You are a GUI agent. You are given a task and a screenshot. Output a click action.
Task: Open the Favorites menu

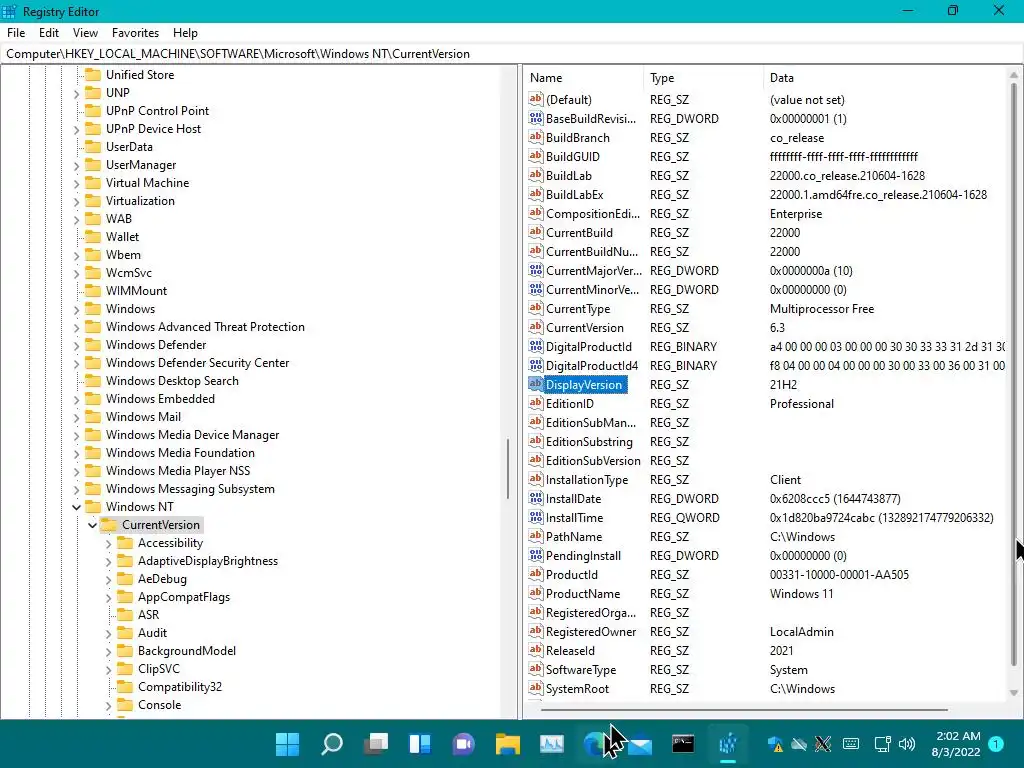[x=135, y=33]
